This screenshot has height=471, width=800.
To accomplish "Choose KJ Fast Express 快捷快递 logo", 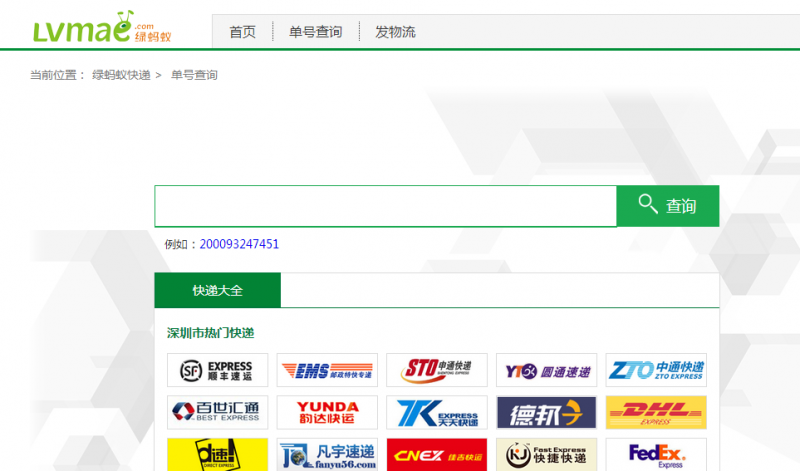I will coord(546,454).
